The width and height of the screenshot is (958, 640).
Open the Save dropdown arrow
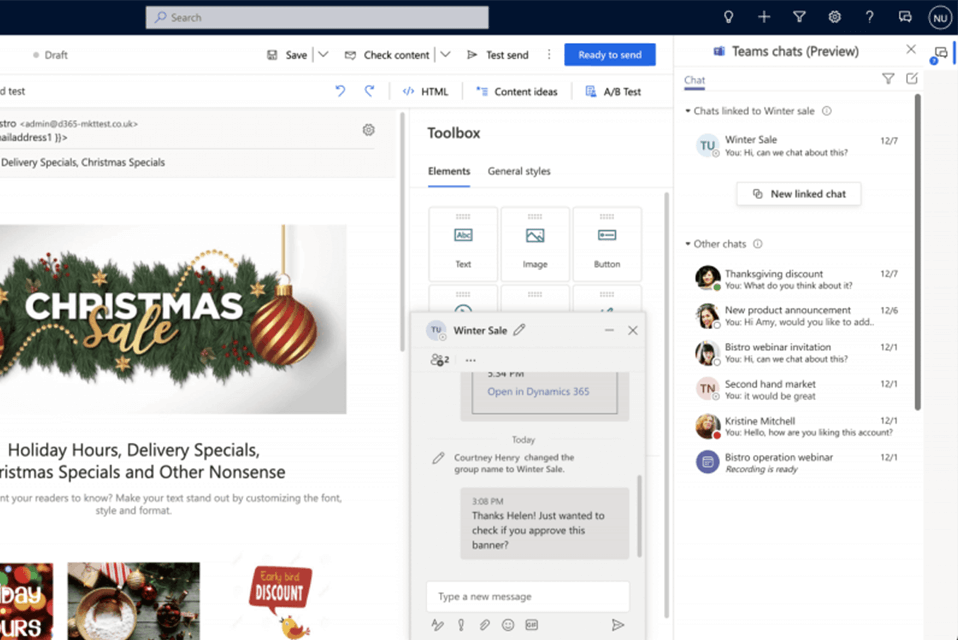323,55
